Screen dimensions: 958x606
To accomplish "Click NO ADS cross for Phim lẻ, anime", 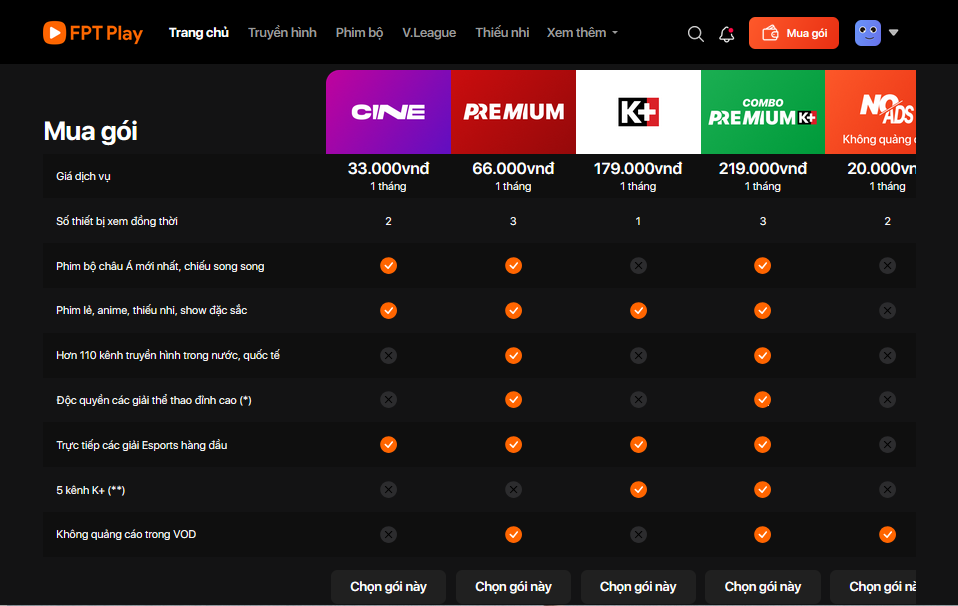I will pos(887,310).
